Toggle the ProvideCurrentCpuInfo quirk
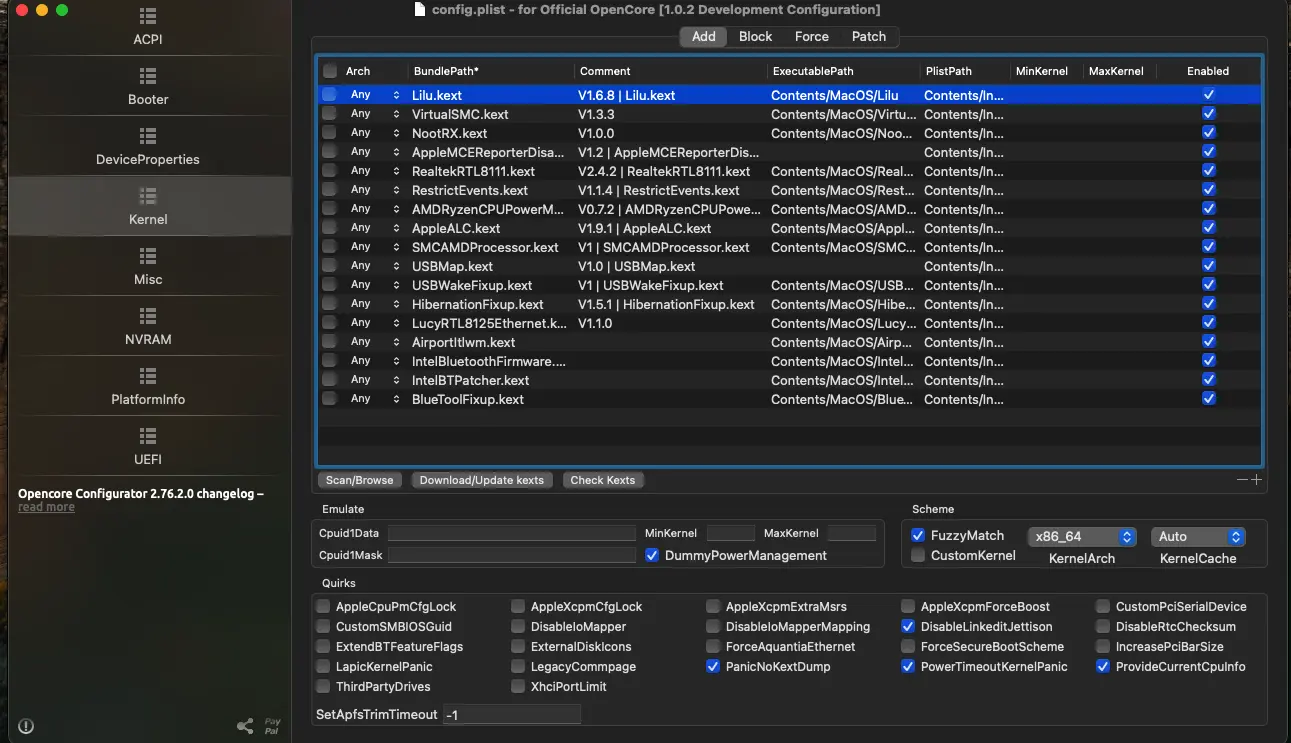Screen dimensions: 1291x743 1103,666
